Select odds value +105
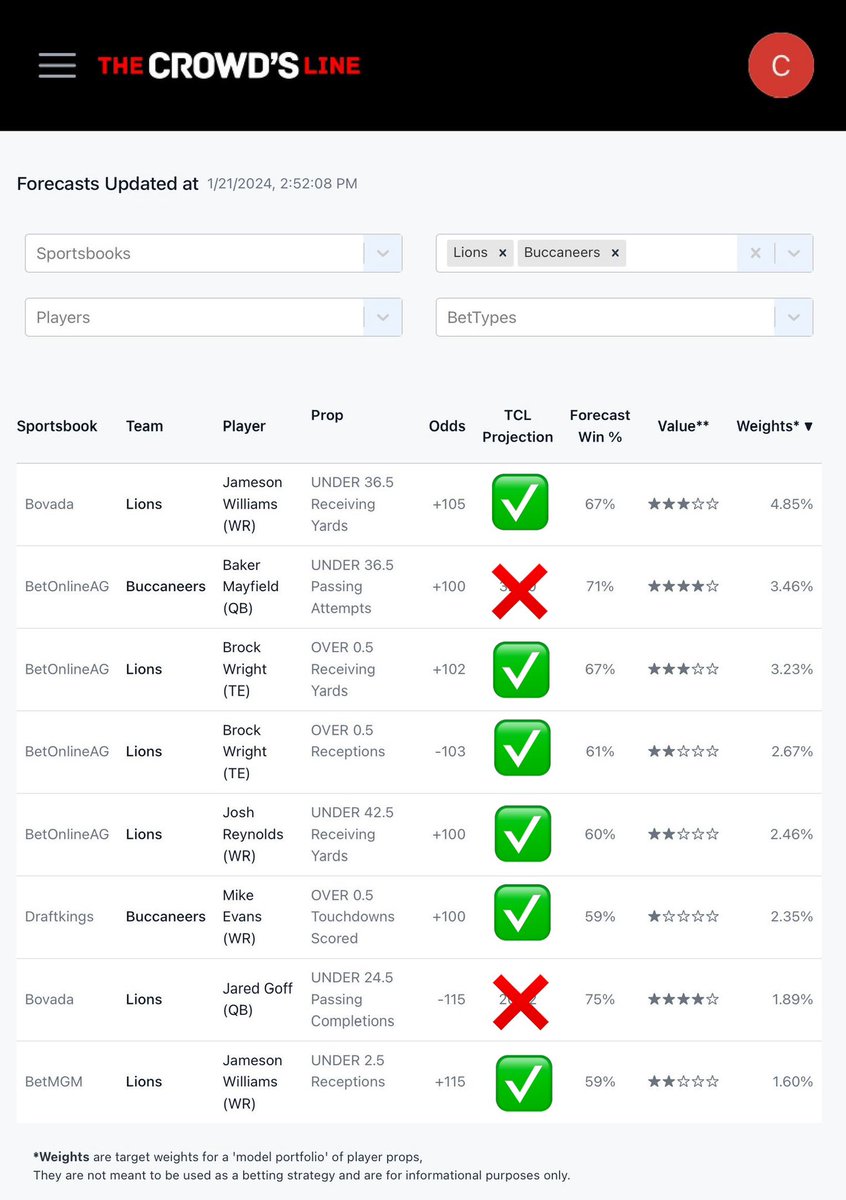Screen dimensions: 846x1200 click(449, 504)
